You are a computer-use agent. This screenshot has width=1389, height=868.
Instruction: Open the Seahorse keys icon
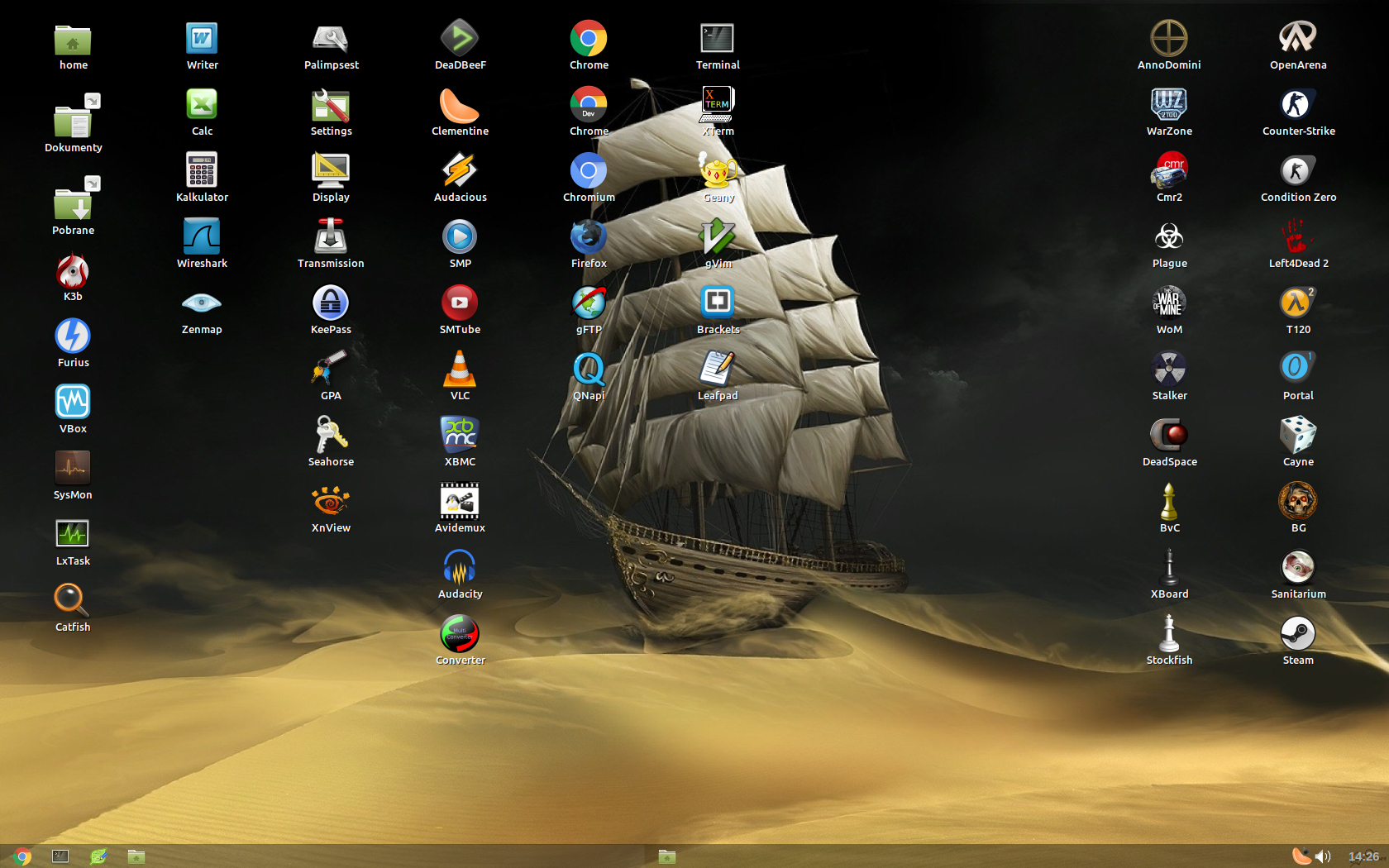pyautogui.click(x=331, y=436)
